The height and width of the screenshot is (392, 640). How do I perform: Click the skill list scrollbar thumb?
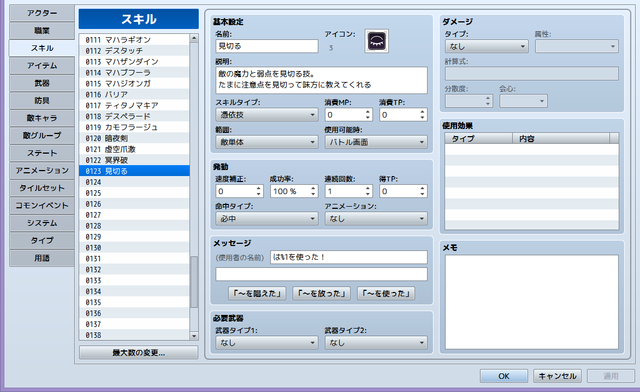(194, 282)
